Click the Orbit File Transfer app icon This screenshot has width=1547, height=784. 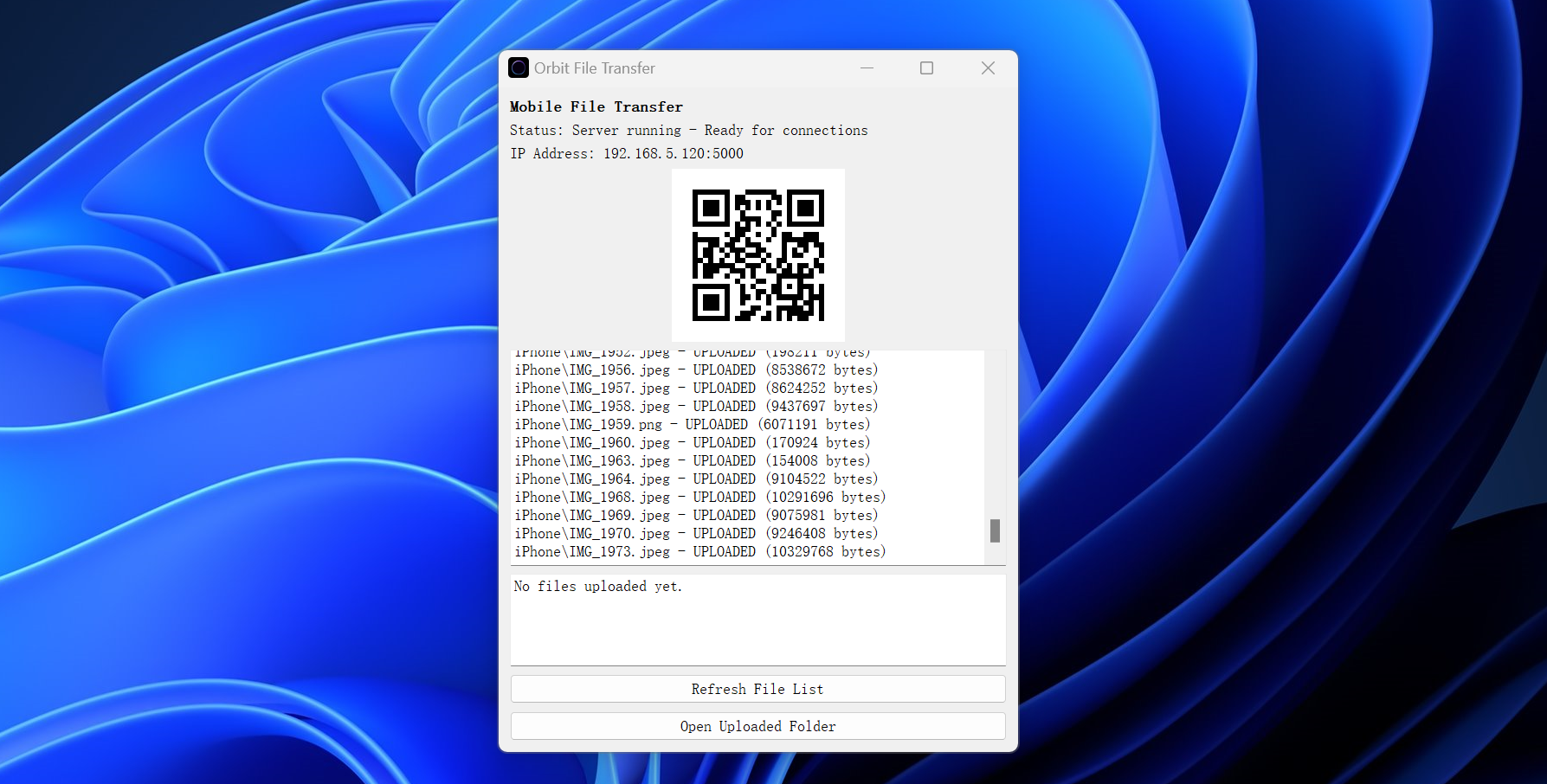(x=519, y=67)
